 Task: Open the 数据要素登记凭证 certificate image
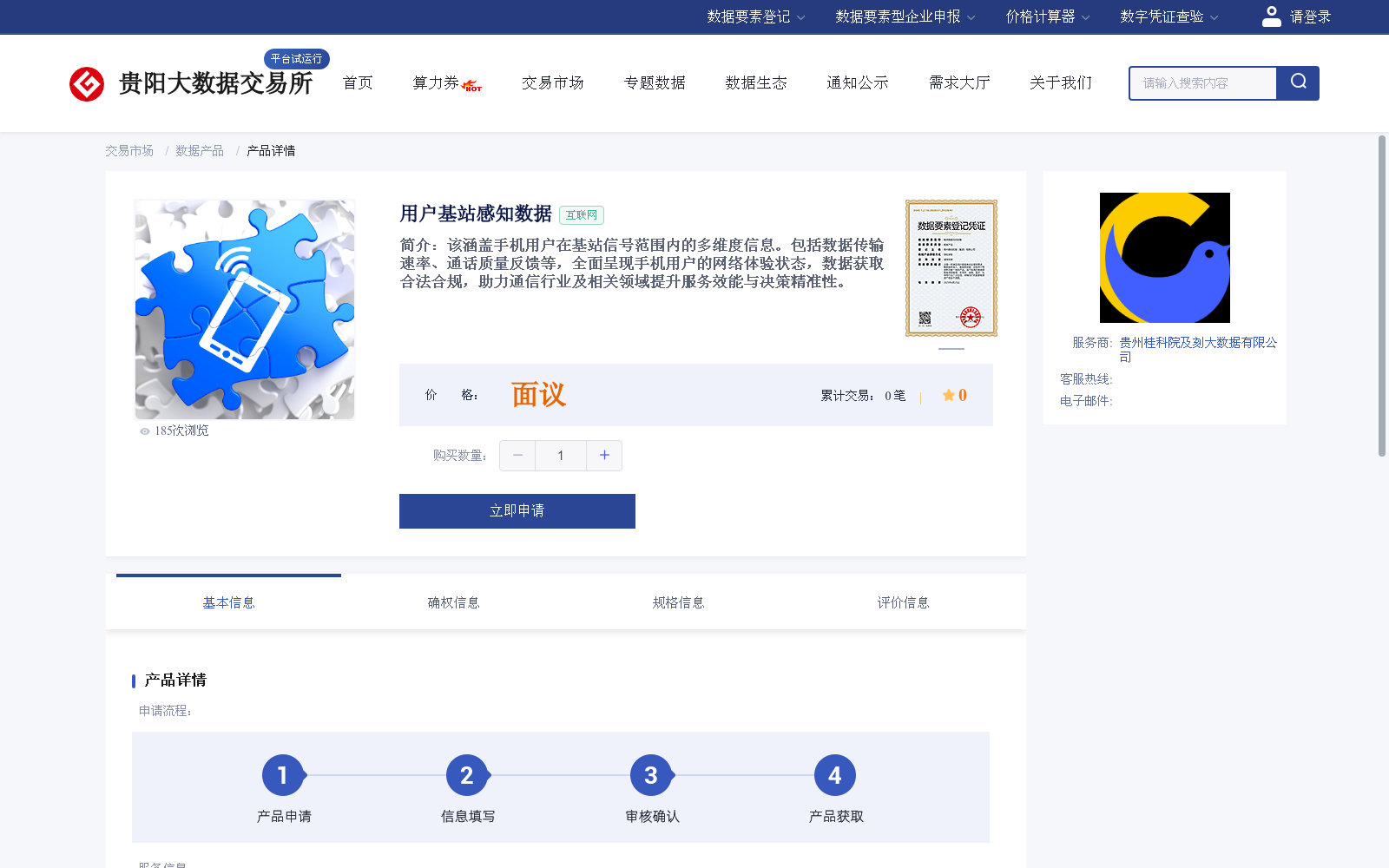[951, 268]
